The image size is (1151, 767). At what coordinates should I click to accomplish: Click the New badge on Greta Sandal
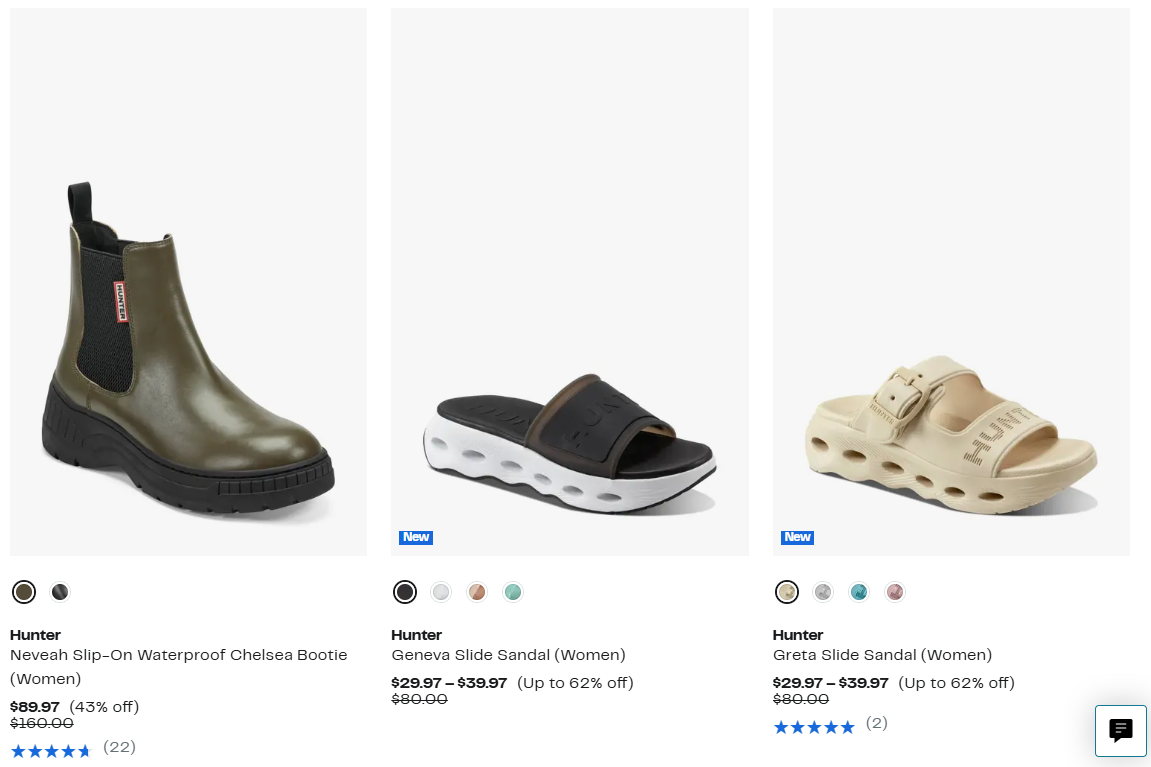pyautogui.click(x=797, y=537)
